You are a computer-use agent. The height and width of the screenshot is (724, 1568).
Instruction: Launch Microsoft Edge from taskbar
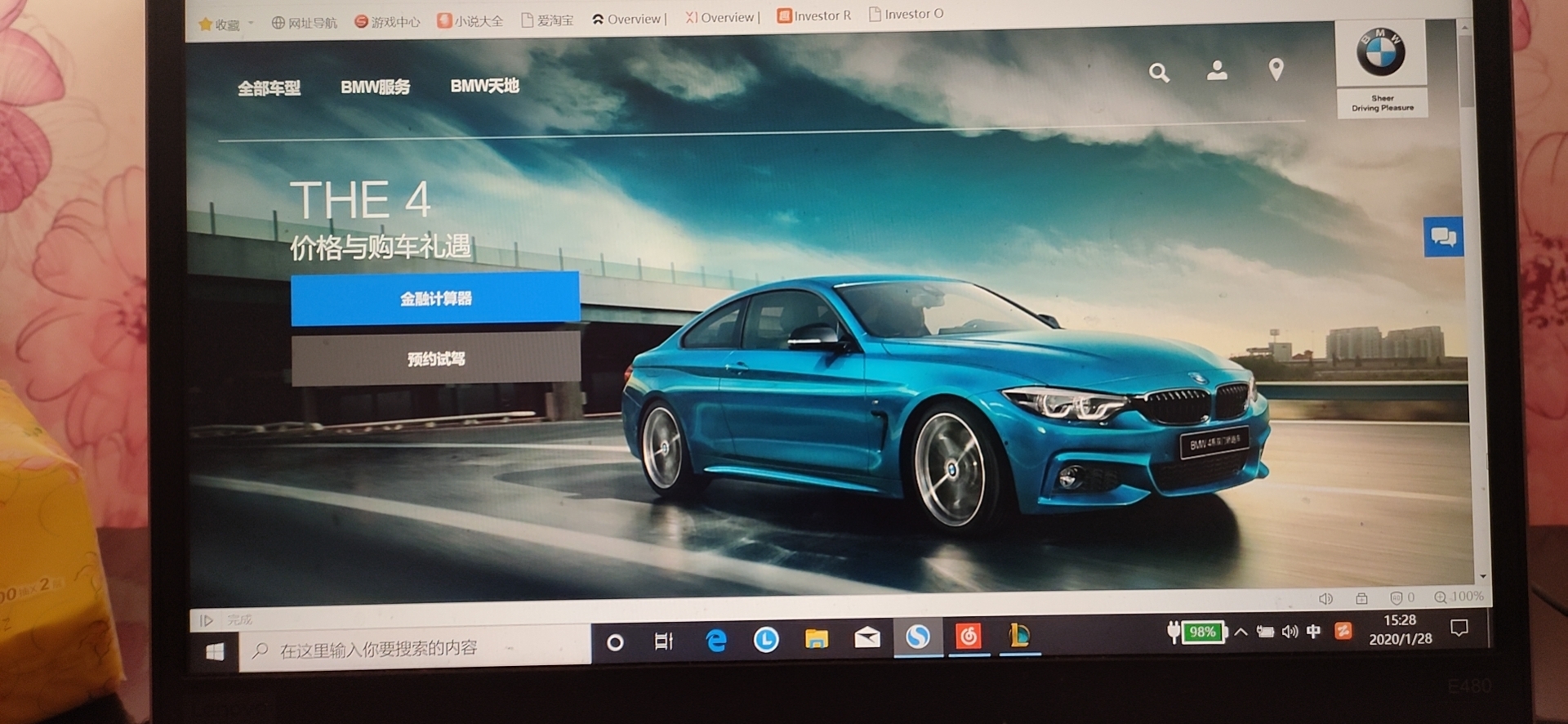coord(715,641)
